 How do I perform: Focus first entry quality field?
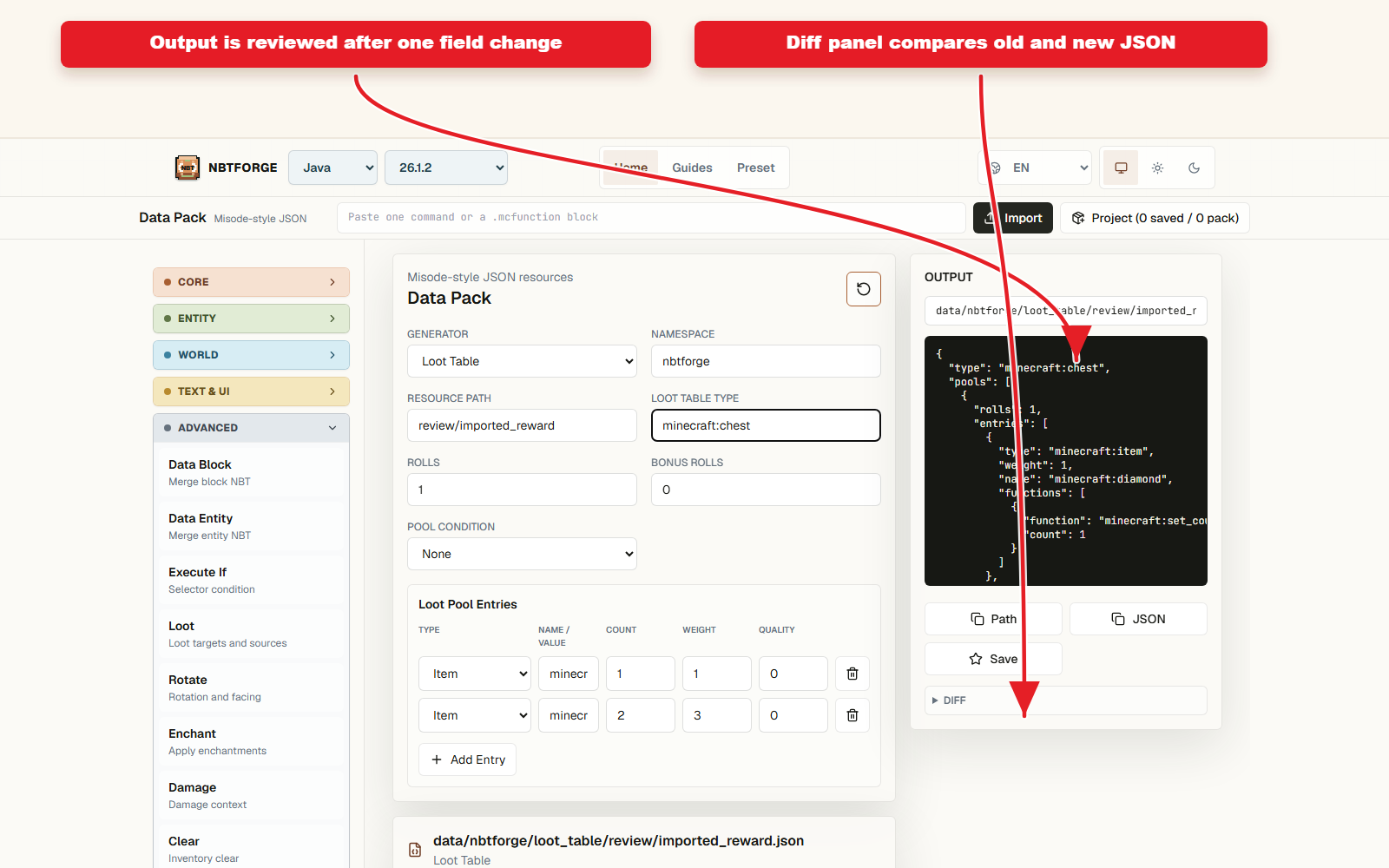pyautogui.click(x=793, y=674)
